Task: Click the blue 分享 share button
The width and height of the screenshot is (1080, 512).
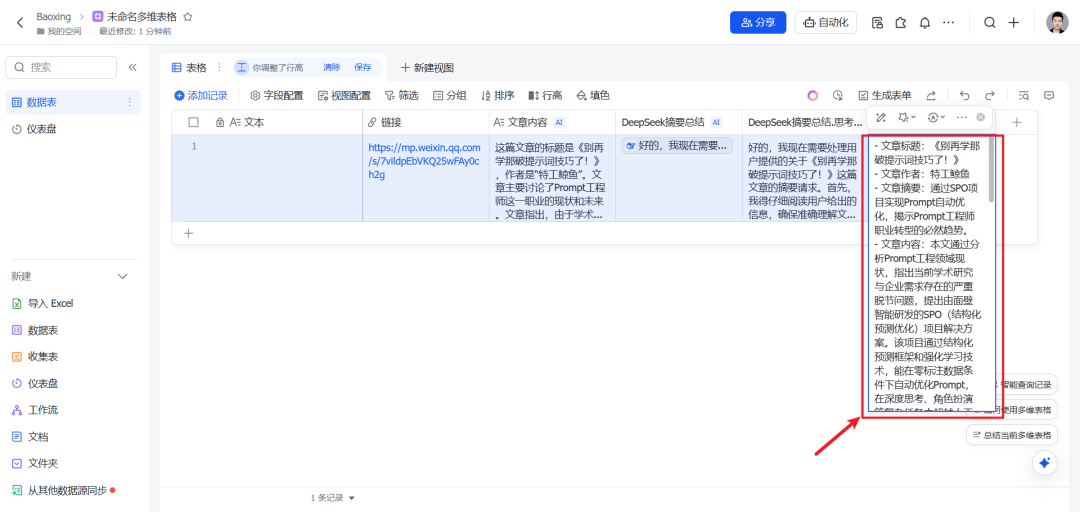Action: coord(757,23)
